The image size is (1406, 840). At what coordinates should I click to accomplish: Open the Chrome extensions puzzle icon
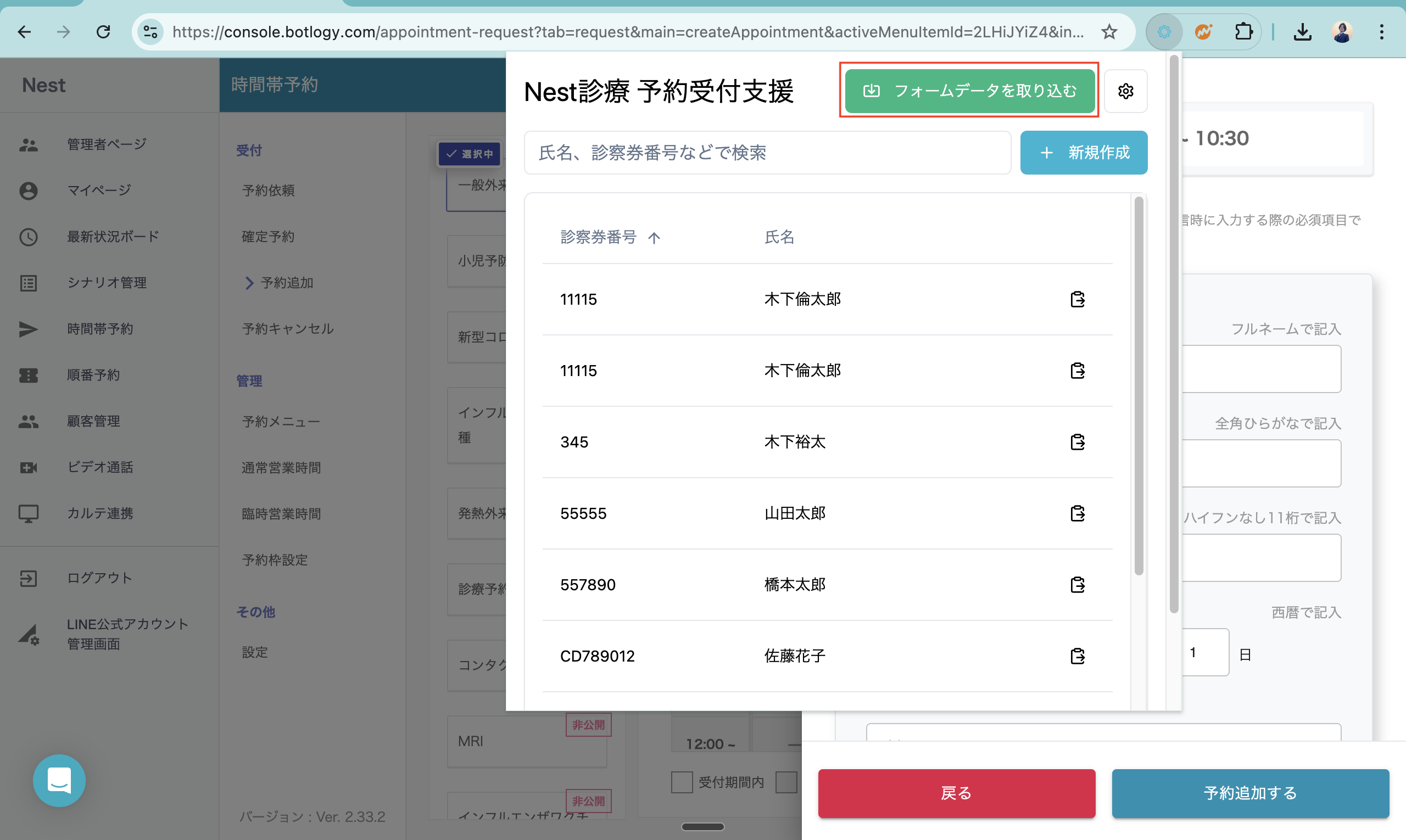(1243, 32)
